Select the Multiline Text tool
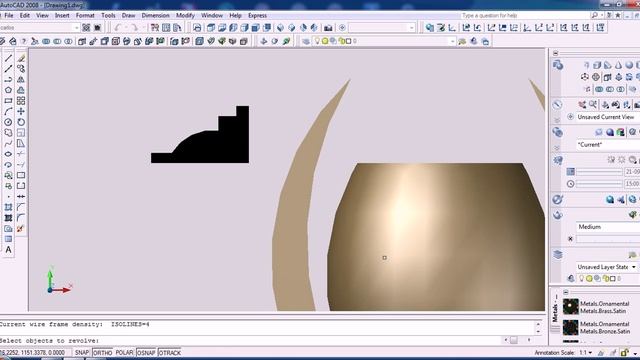The image size is (640, 360). [x=8, y=250]
